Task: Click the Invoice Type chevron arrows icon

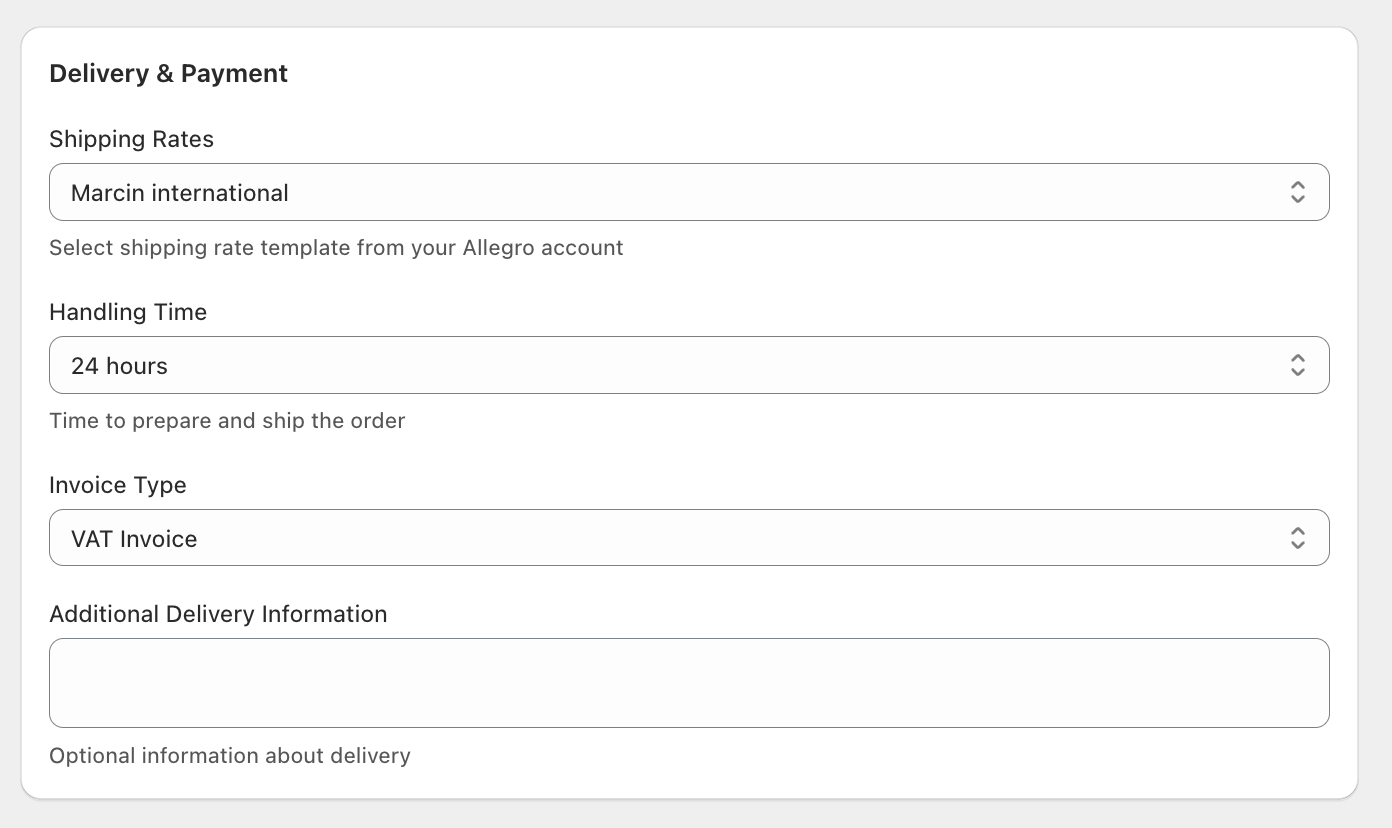Action: pos(1297,538)
